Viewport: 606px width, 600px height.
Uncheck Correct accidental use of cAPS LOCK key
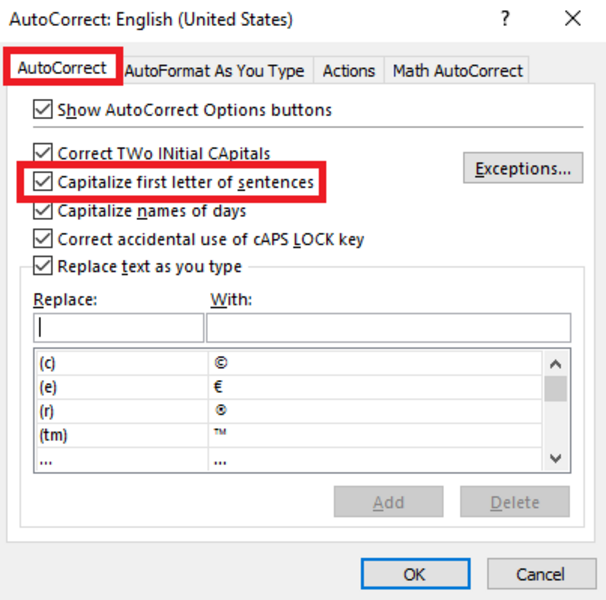pyautogui.click(x=43, y=239)
